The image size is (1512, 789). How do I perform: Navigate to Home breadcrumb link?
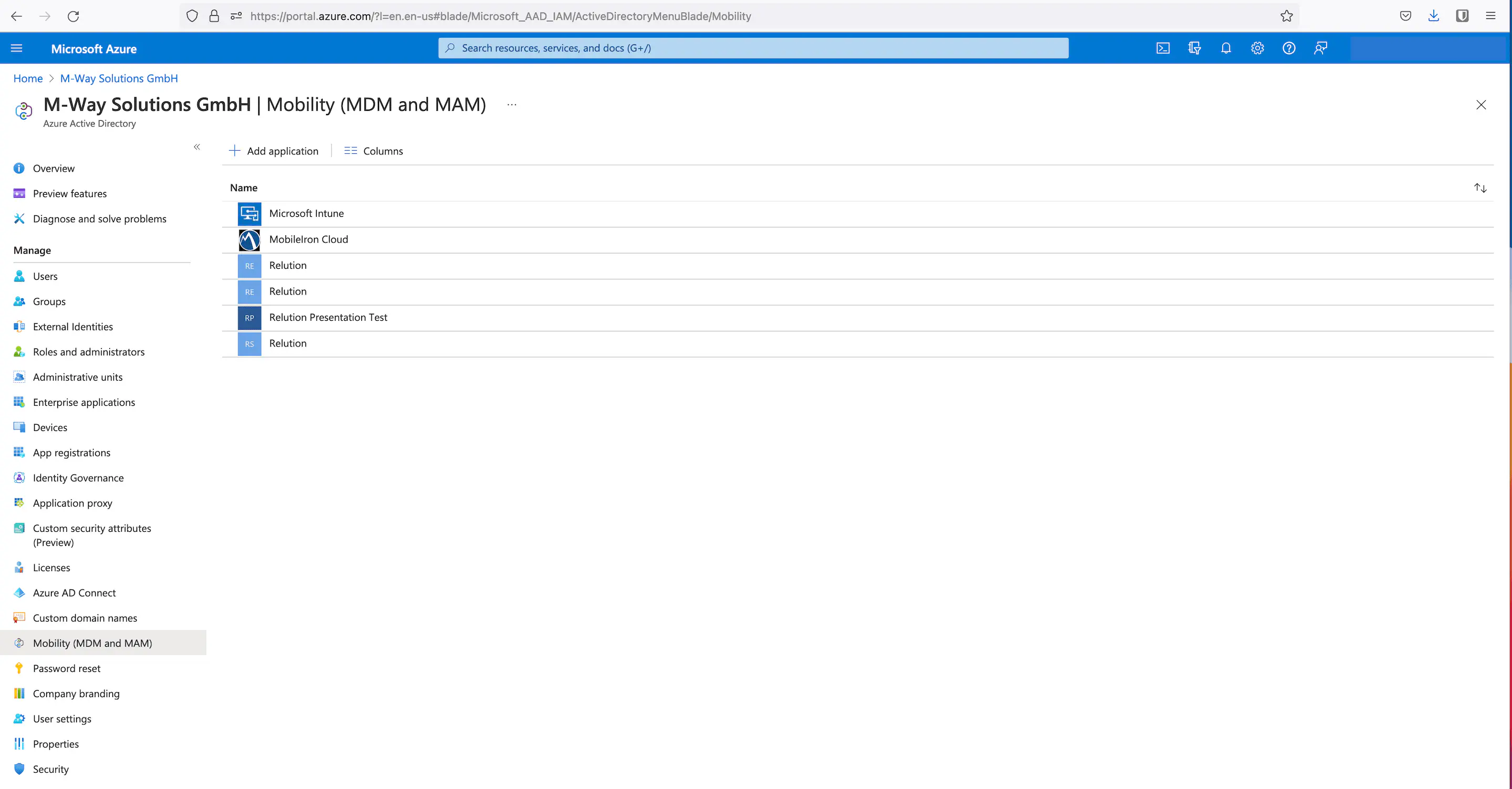28,78
